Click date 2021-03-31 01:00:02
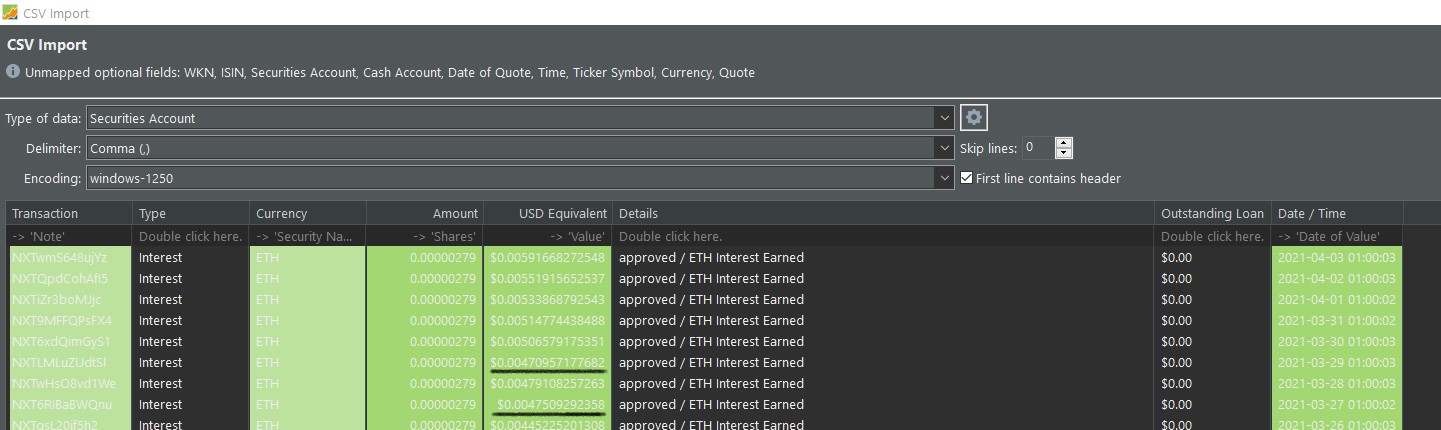The image size is (1441, 430). pos(1337,320)
